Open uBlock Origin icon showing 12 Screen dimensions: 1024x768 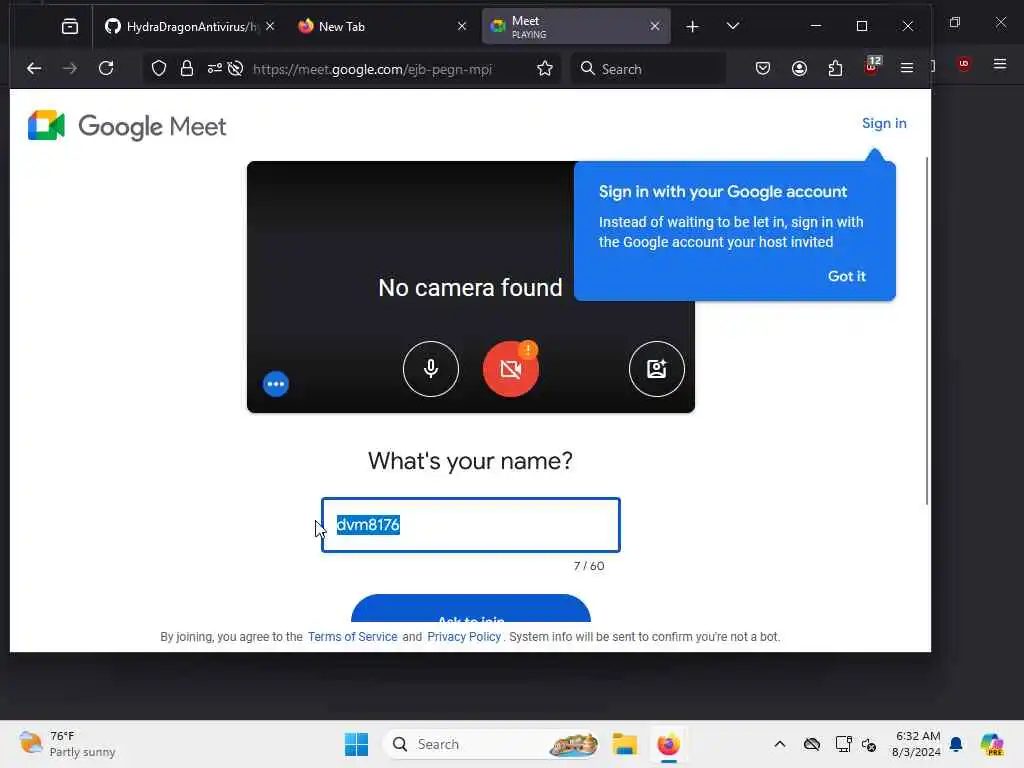(872, 66)
